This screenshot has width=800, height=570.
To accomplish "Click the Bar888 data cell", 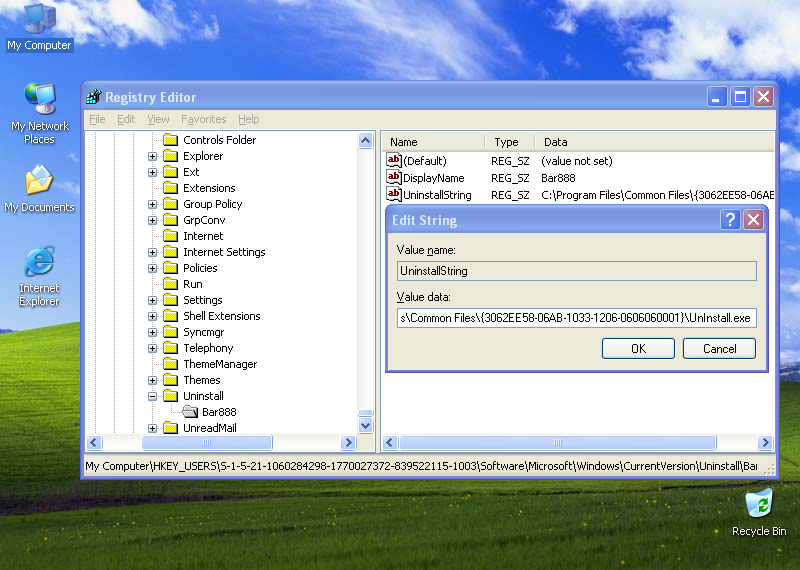I will 558,178.
